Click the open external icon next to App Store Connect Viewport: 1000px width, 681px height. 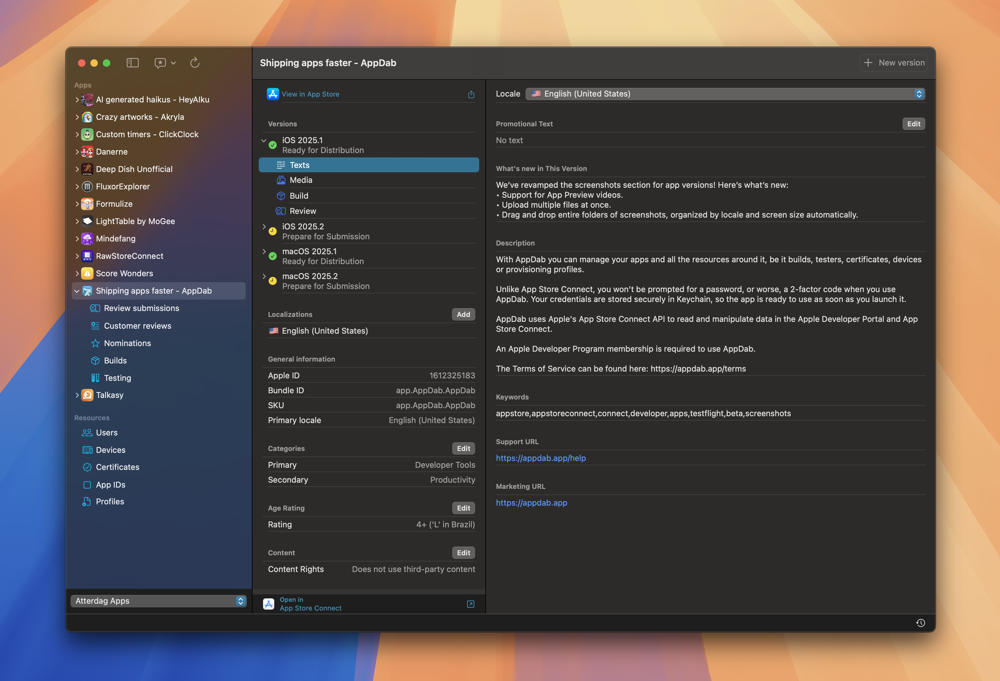point(471,604)
